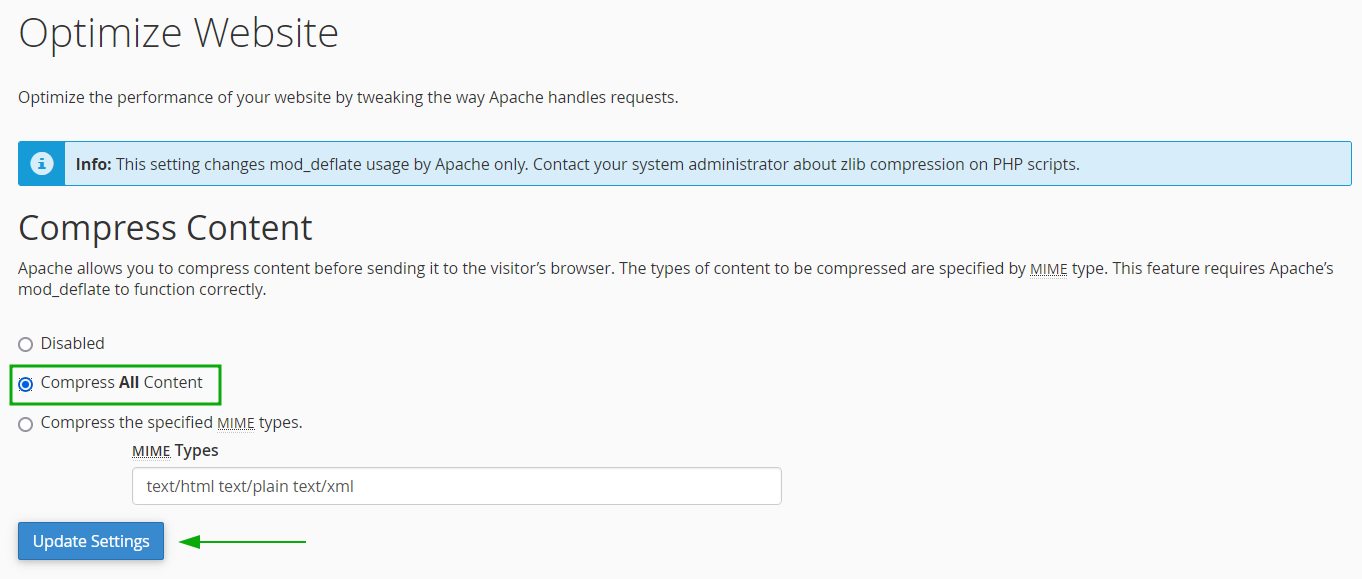Click the sentence about tweaking Apache requests
This screenshot has width=1362, height=579.
pyautogui.click(x=348, y=98)
